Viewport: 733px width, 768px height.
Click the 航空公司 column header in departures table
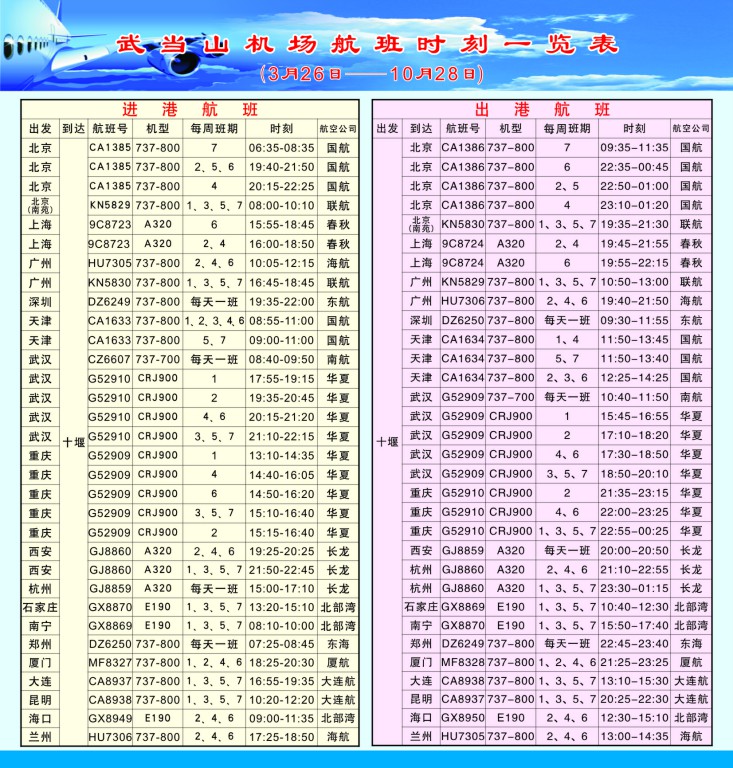point(691,128)
